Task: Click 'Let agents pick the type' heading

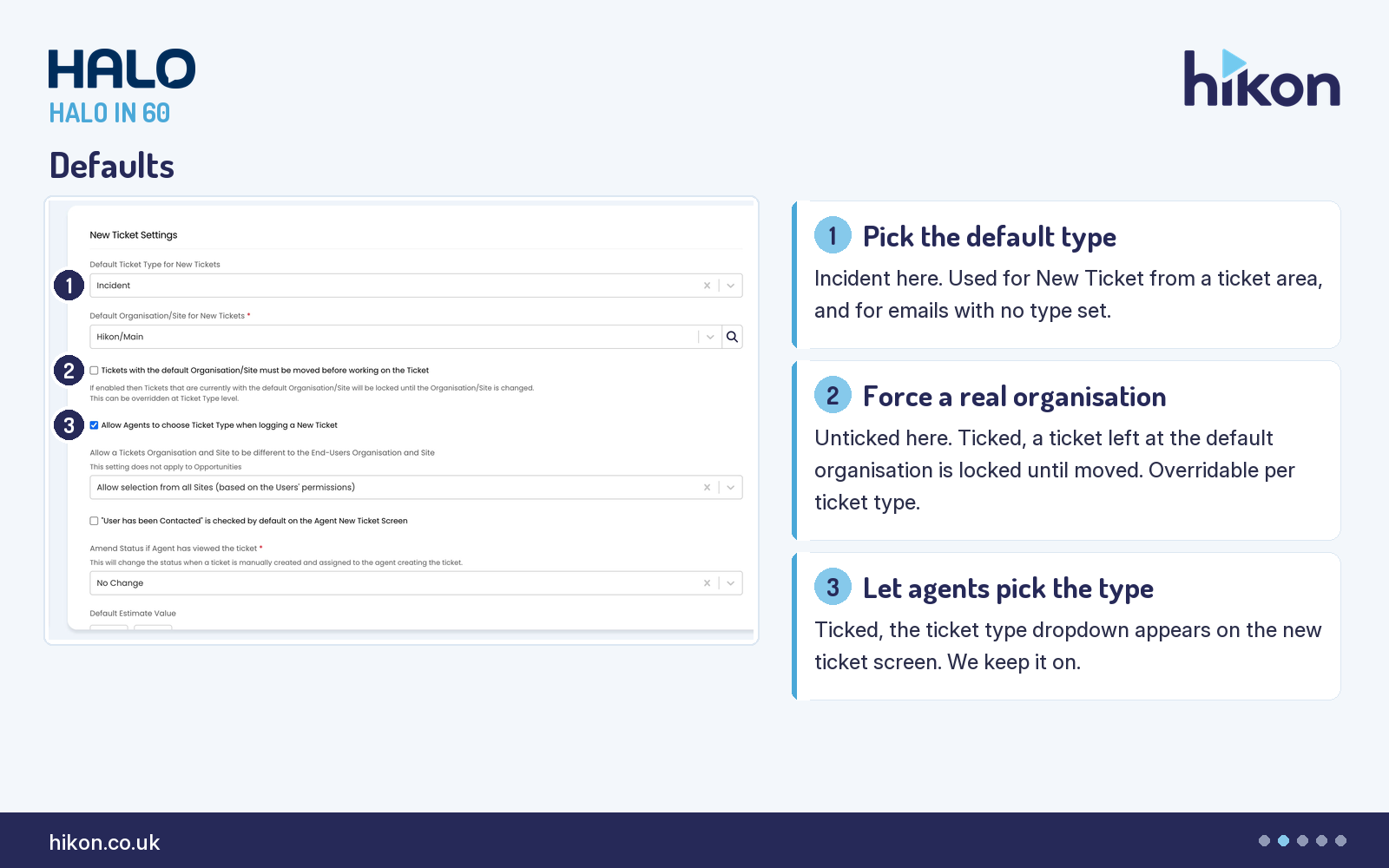Action: (x=1008, y=589)
